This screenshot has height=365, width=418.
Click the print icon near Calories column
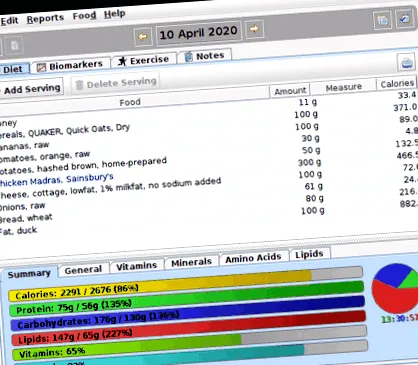pos(407,62)
